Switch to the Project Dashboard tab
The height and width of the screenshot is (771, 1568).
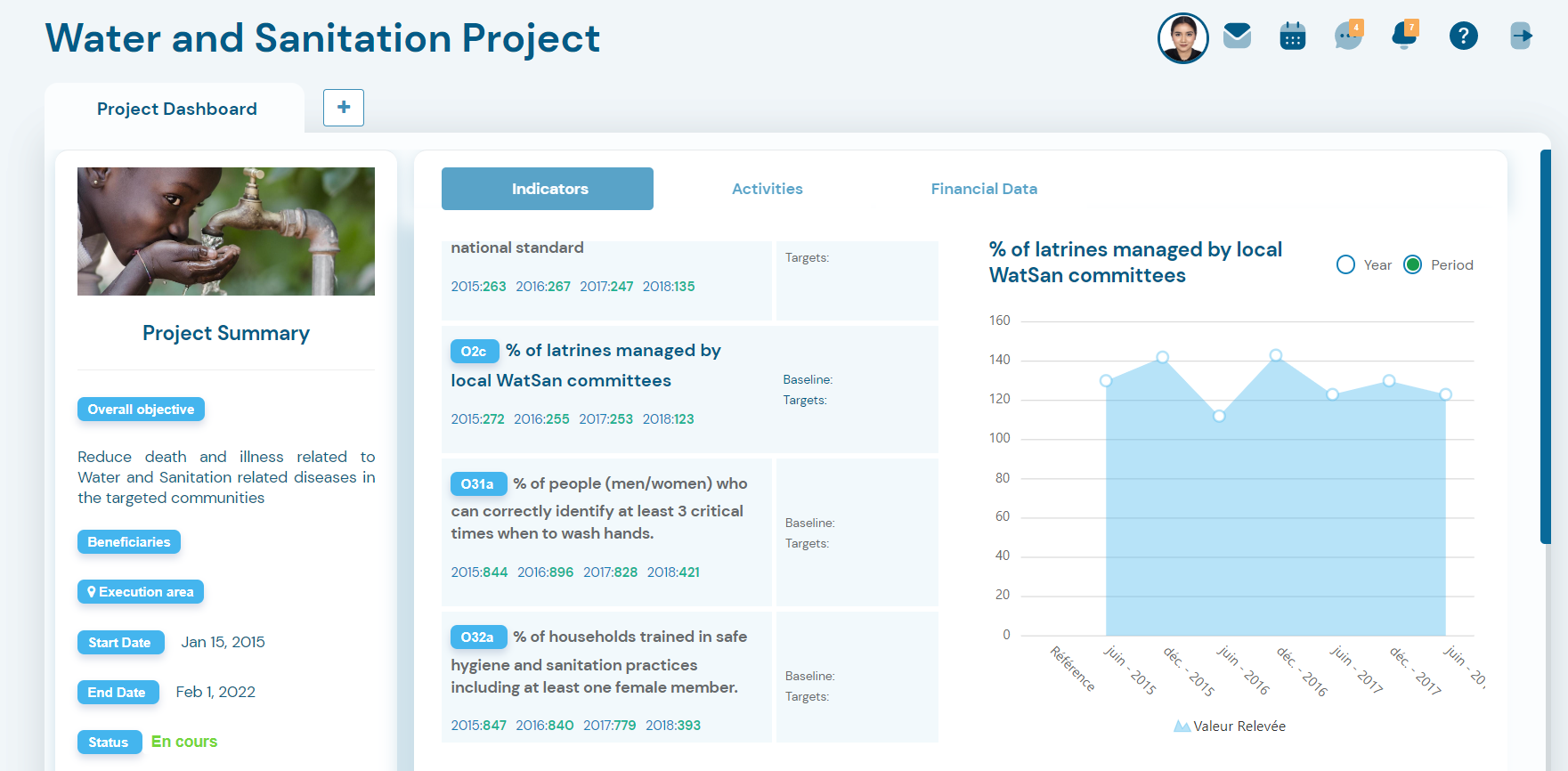click(176, 109)
